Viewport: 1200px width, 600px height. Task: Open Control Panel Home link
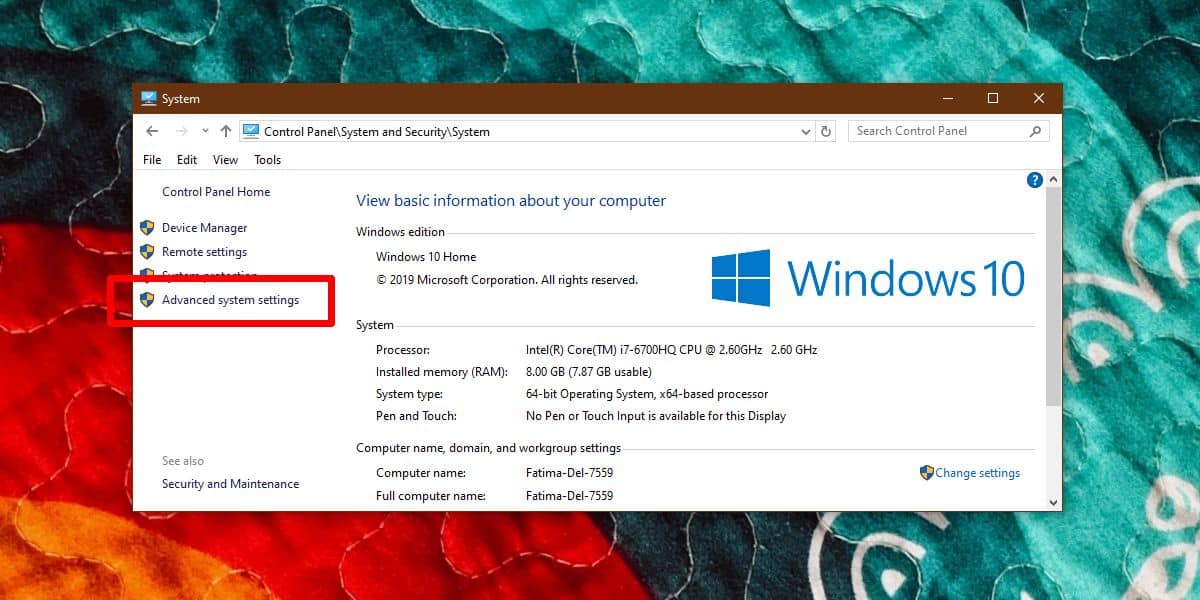pos(216,192)
